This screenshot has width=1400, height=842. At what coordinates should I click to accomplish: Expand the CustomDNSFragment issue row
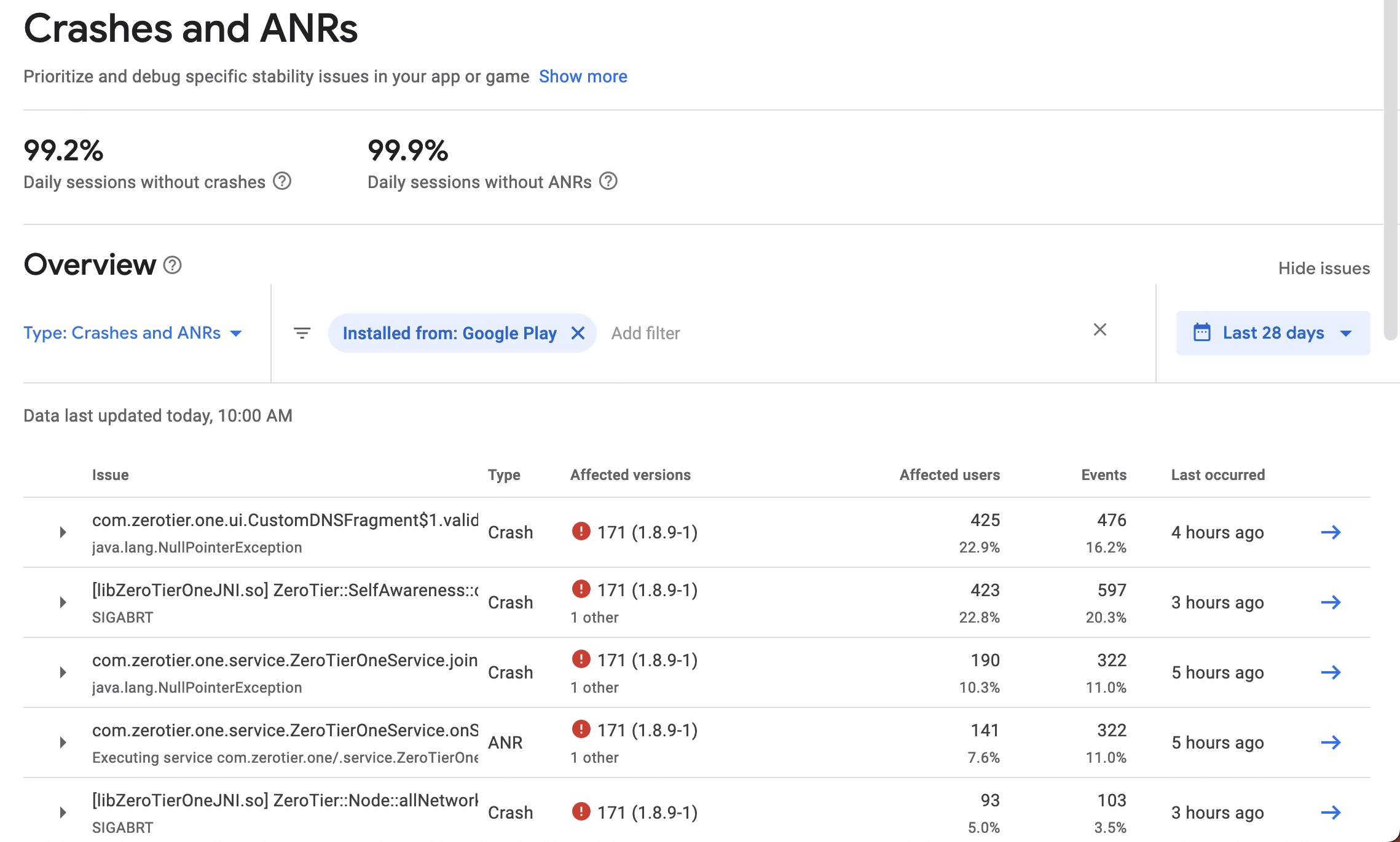coord(63,532)
